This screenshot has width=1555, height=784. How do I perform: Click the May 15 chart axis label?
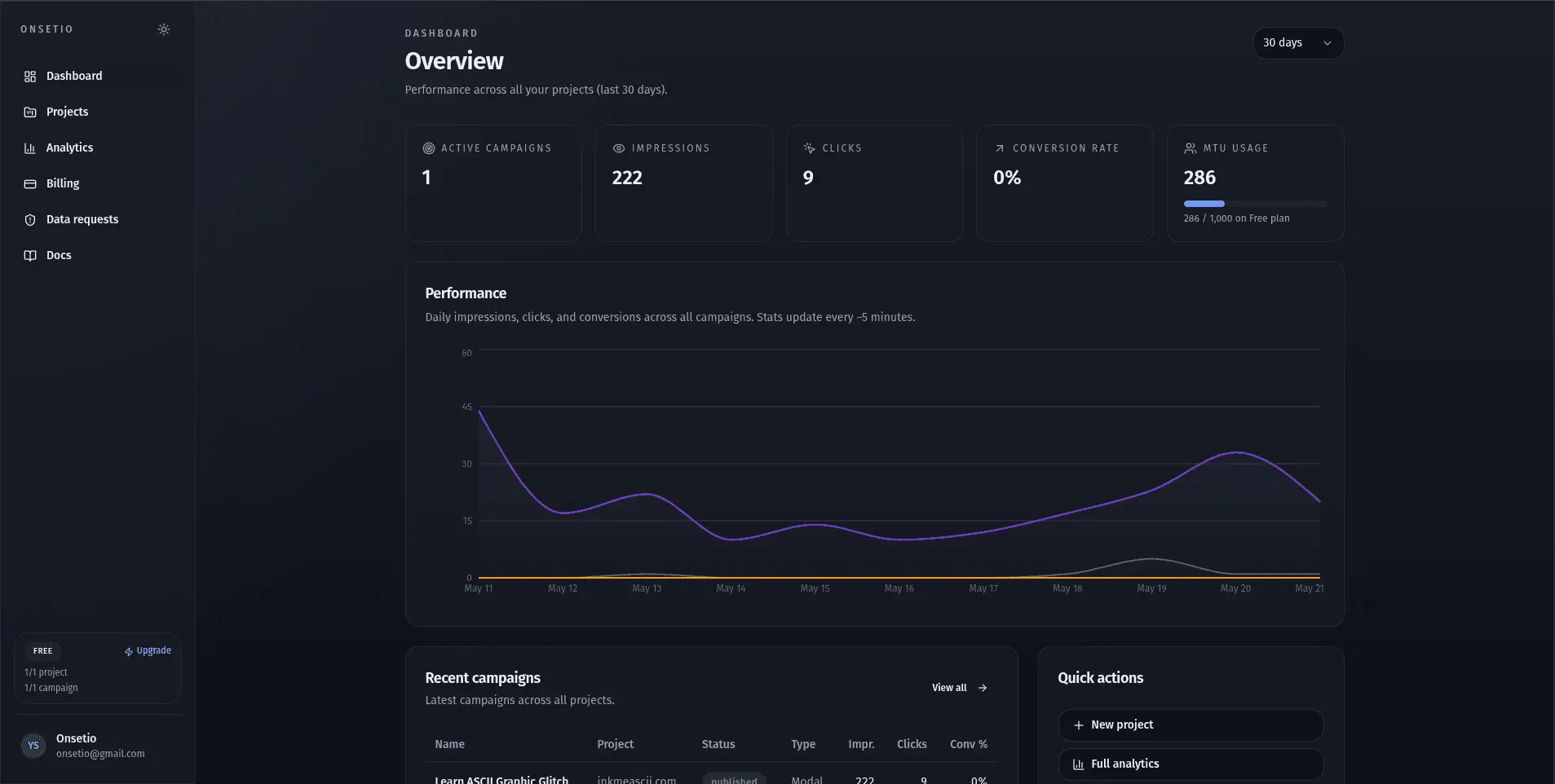(x=815, y=588)
